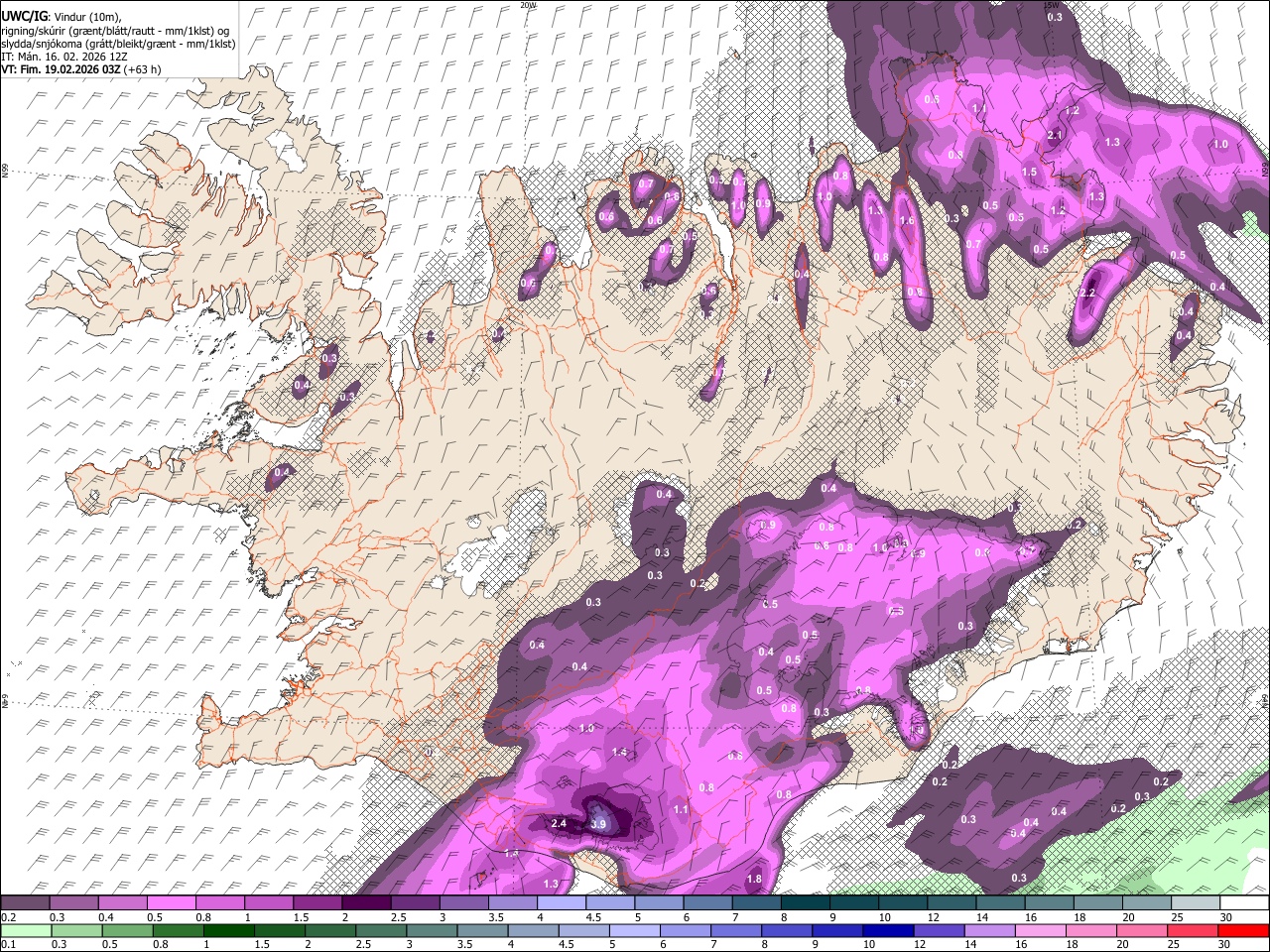The image size is (1270, 952).
Task: Click the '20W' longitude label
Action: click(x=528, y=5)
